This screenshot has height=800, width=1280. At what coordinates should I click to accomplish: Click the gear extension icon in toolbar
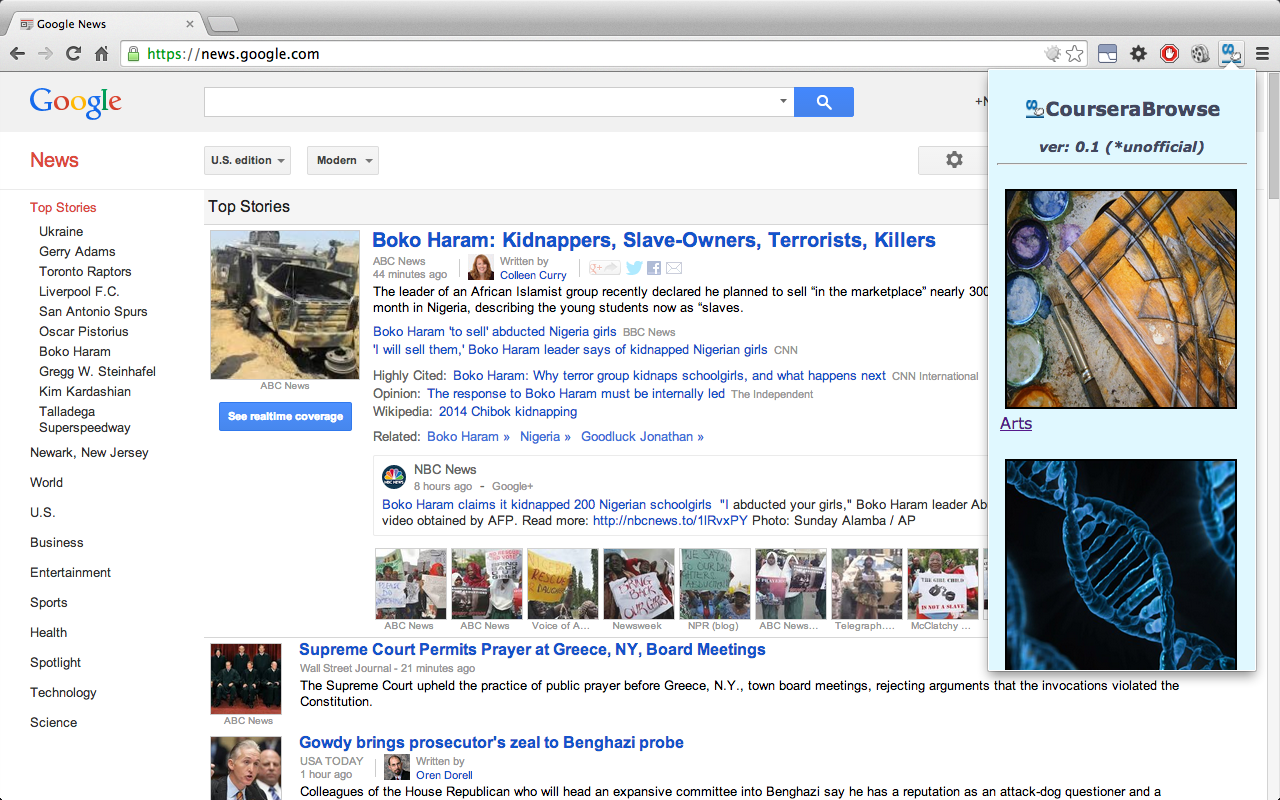[x=1138, y=54]
